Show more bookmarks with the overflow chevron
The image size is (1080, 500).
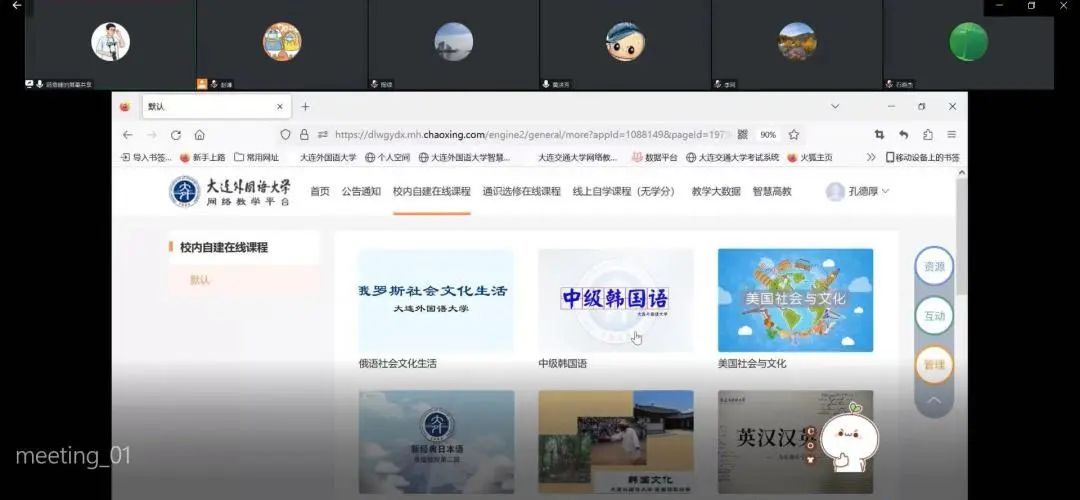pos(871,157)
